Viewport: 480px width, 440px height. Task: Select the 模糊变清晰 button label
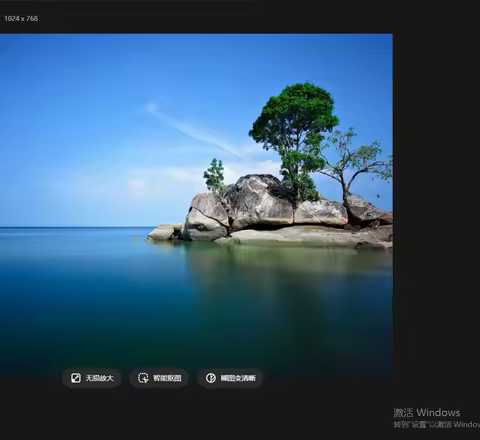pos(238,378)
